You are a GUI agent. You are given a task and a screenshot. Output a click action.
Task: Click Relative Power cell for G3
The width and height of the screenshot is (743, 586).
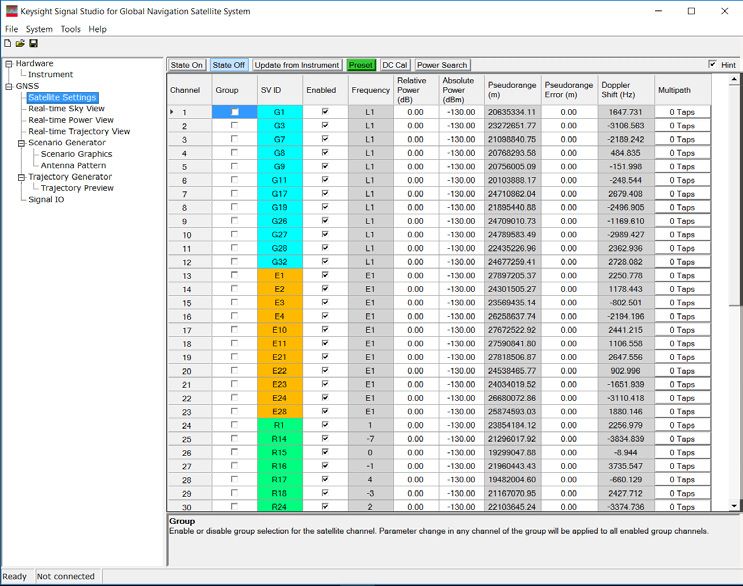pyautogui.click(x=416, y=126)
